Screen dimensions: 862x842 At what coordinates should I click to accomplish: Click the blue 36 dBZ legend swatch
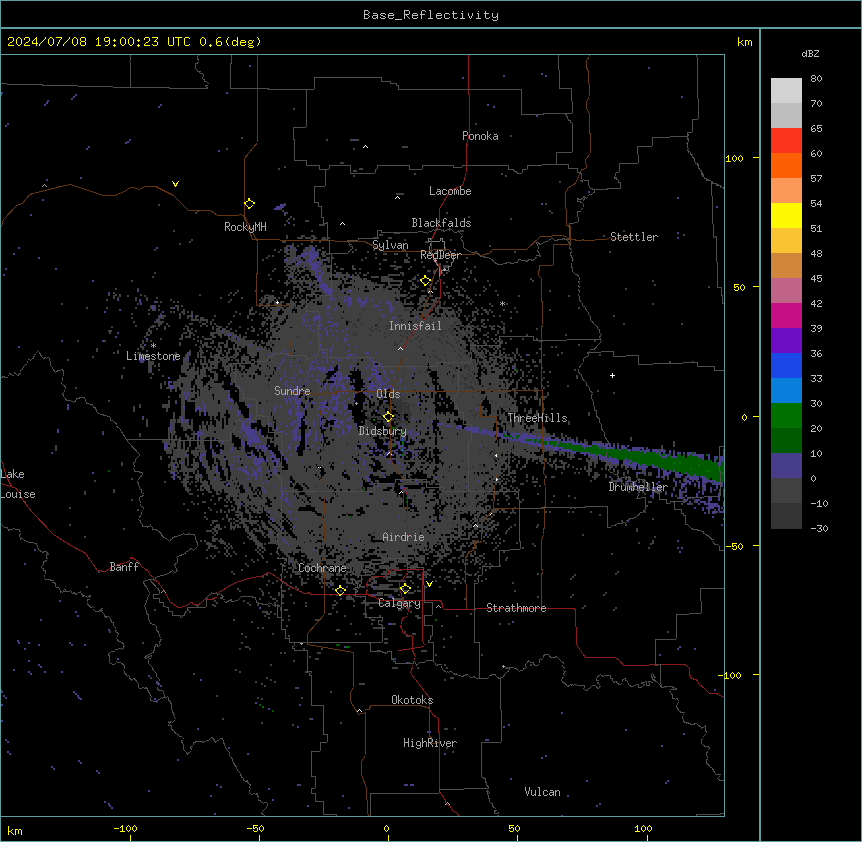click(786, 365)
